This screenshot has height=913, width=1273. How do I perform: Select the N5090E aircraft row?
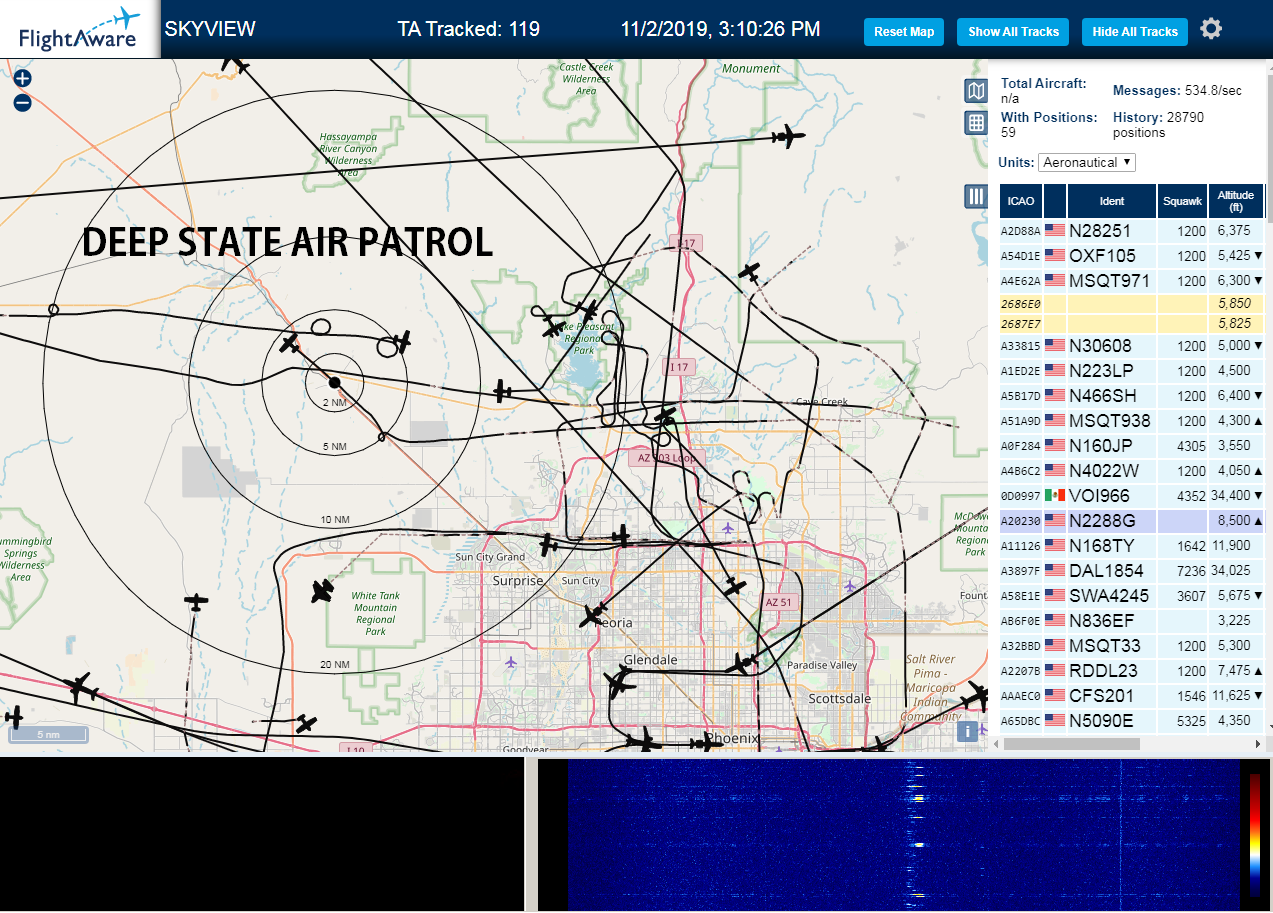(x=1132, y=720)
